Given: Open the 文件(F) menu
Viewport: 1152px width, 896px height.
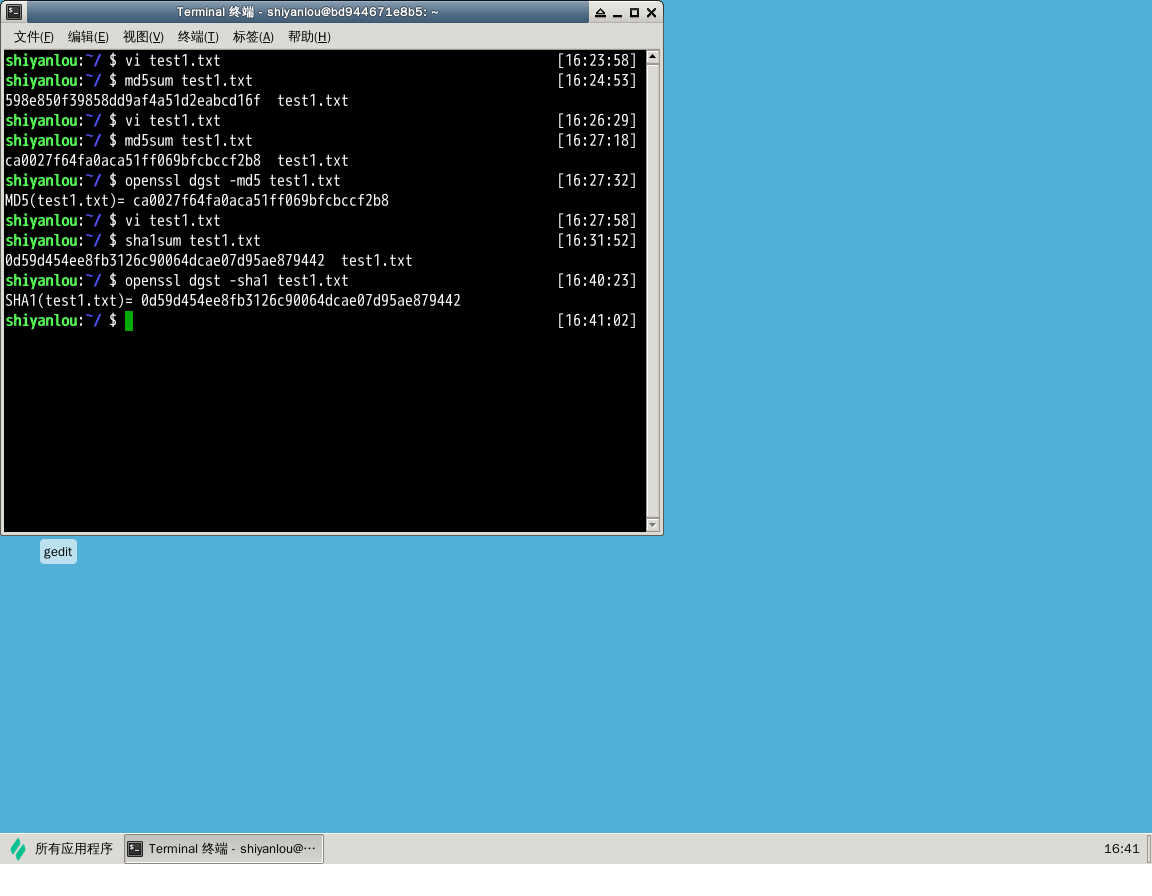Looking at the screenshot, I should 33,37.
